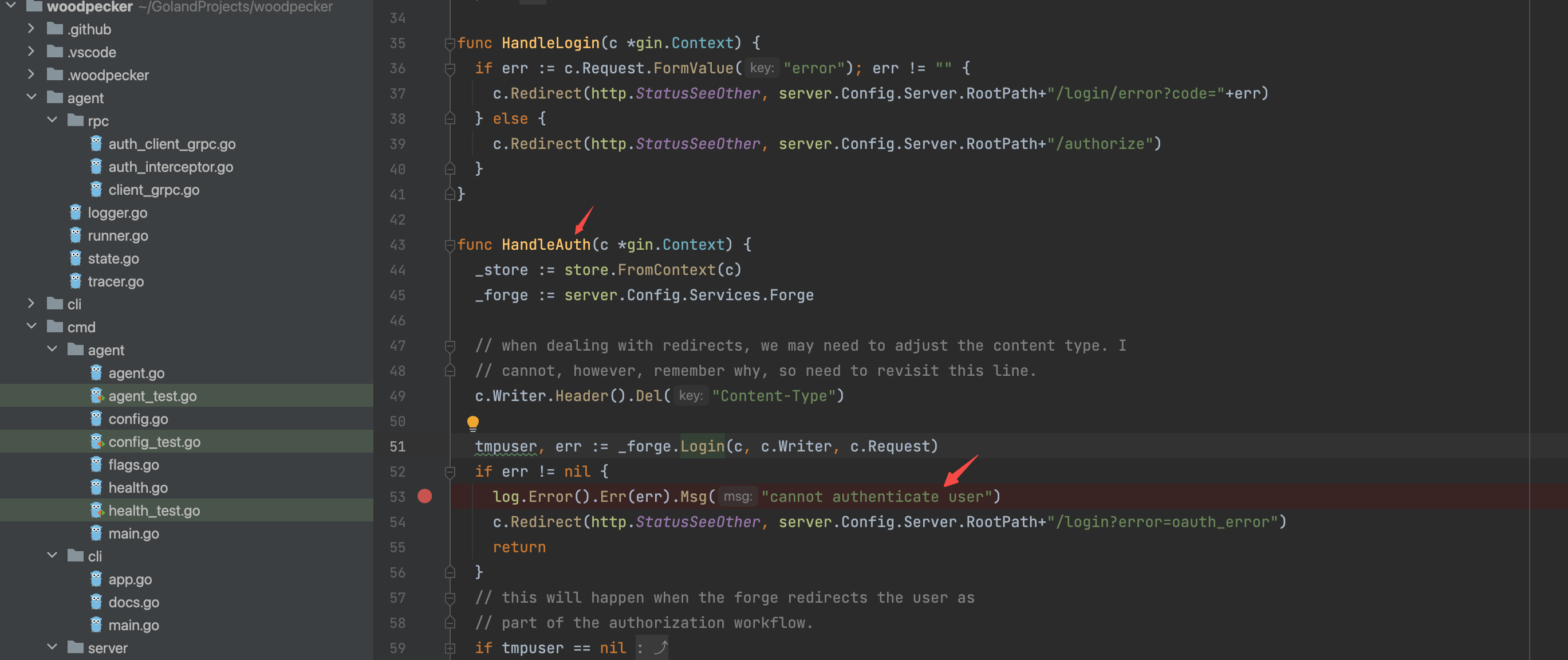Fold HandleAuth function at line 43
This screenshot has height=660, width=1568.
click(450, 245)
